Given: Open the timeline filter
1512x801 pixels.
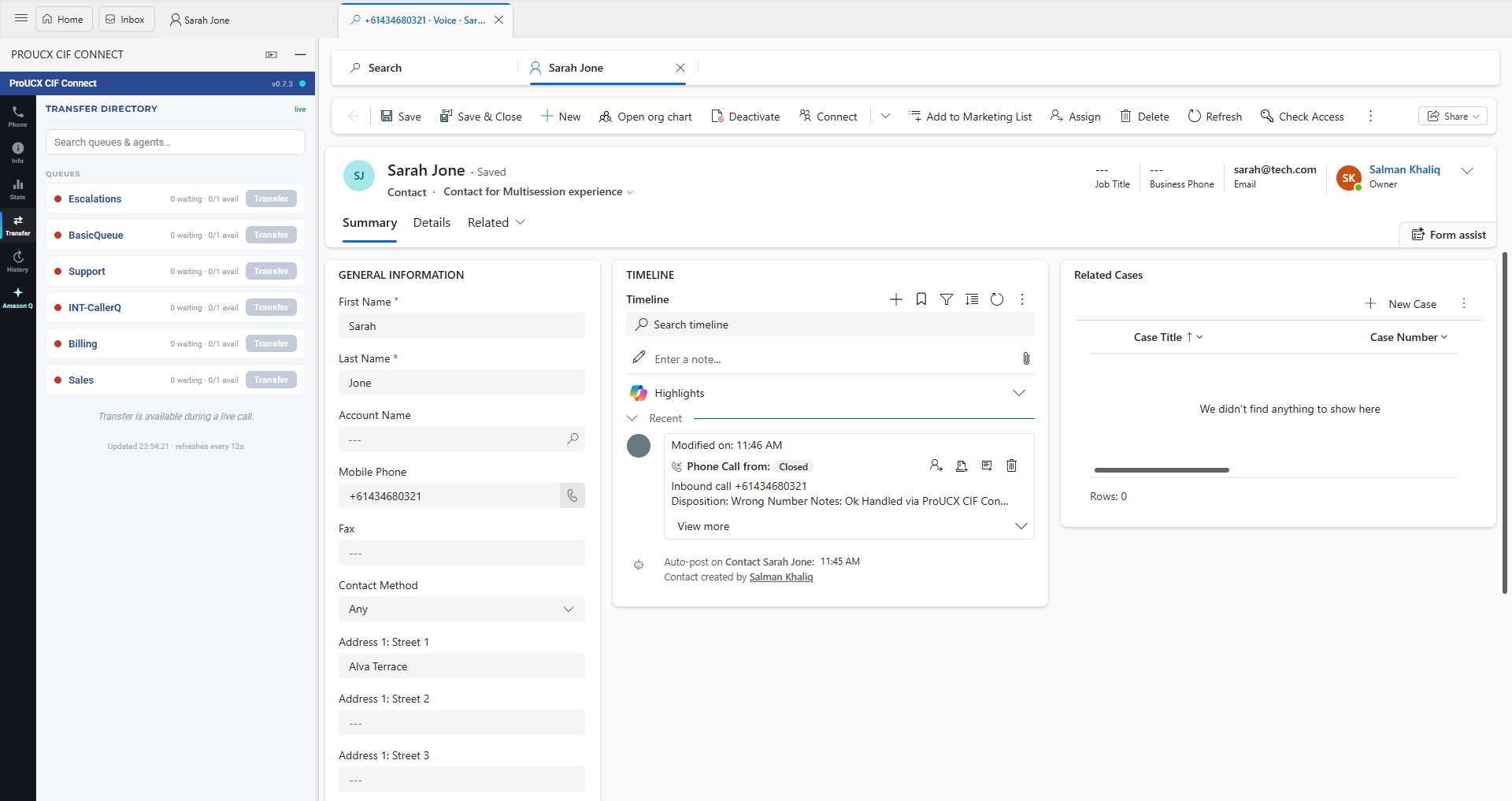Looking at the screenshot, I should (x=947, y=299).
